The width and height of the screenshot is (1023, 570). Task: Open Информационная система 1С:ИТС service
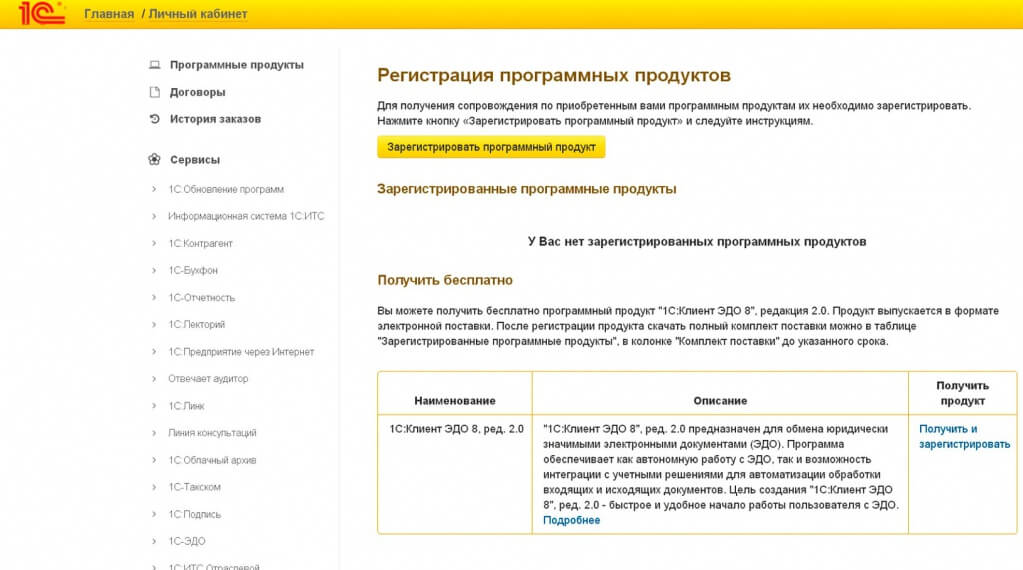[246, 216]
